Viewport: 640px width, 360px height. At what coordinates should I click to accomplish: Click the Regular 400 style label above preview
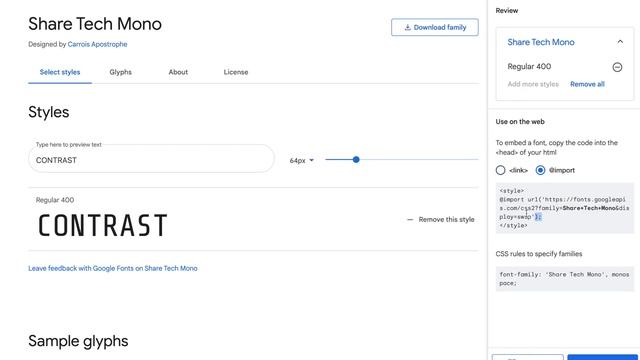tap(55, 200)
